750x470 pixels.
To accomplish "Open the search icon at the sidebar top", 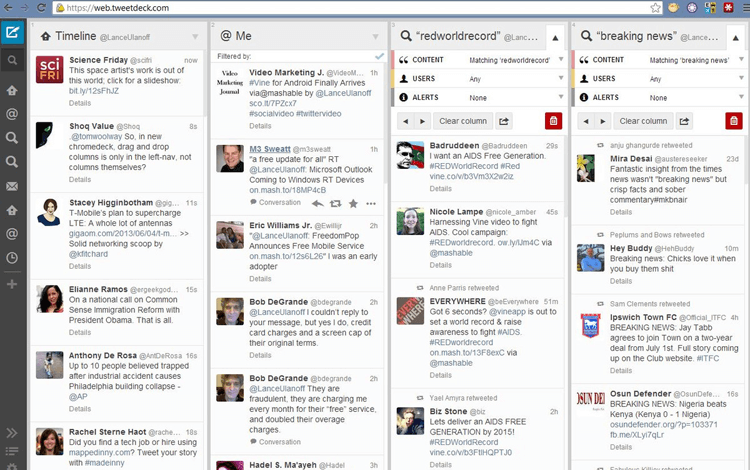I will point(12,60).
